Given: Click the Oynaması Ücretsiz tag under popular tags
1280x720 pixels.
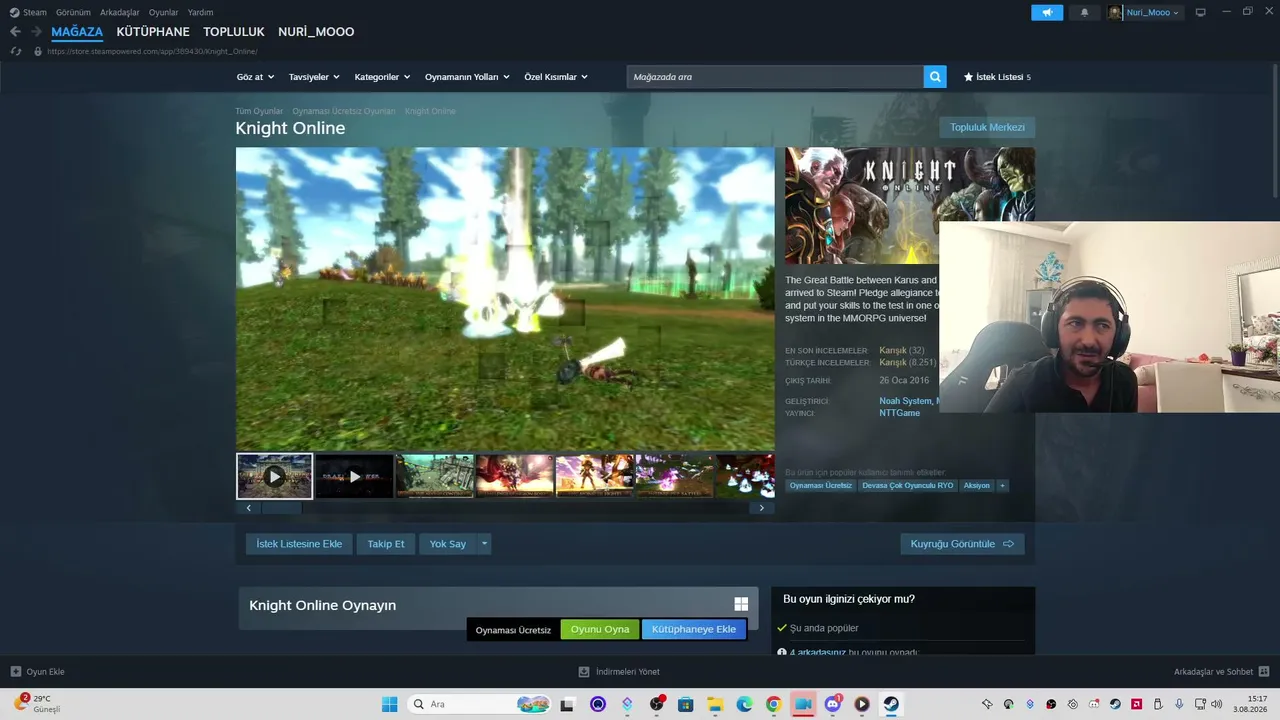Looking at the screenshot, I should click(x=821, y=485).
